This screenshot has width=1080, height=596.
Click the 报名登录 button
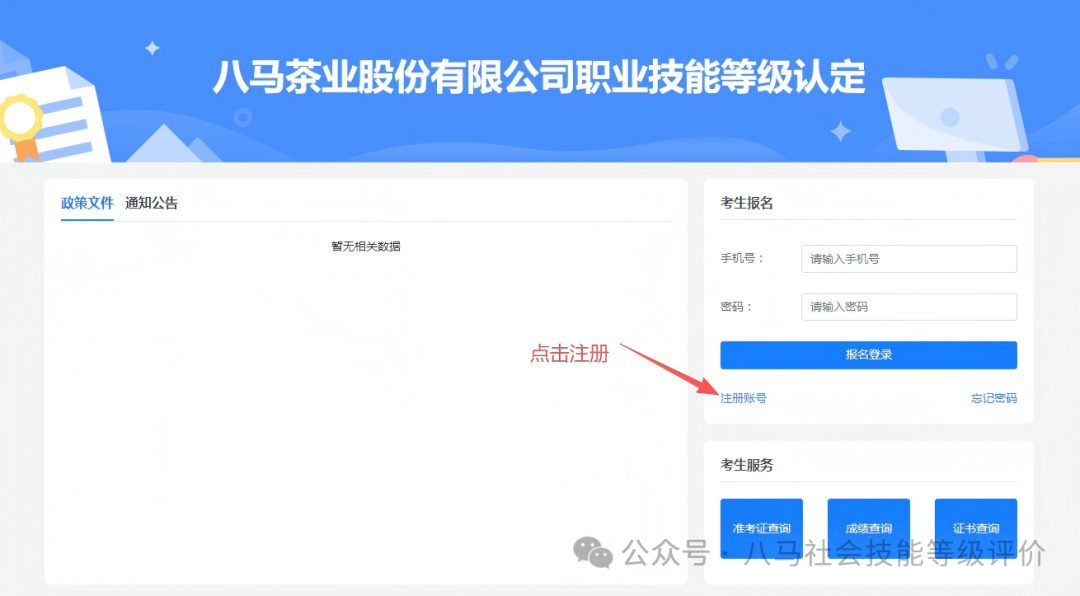click(869, 355)
